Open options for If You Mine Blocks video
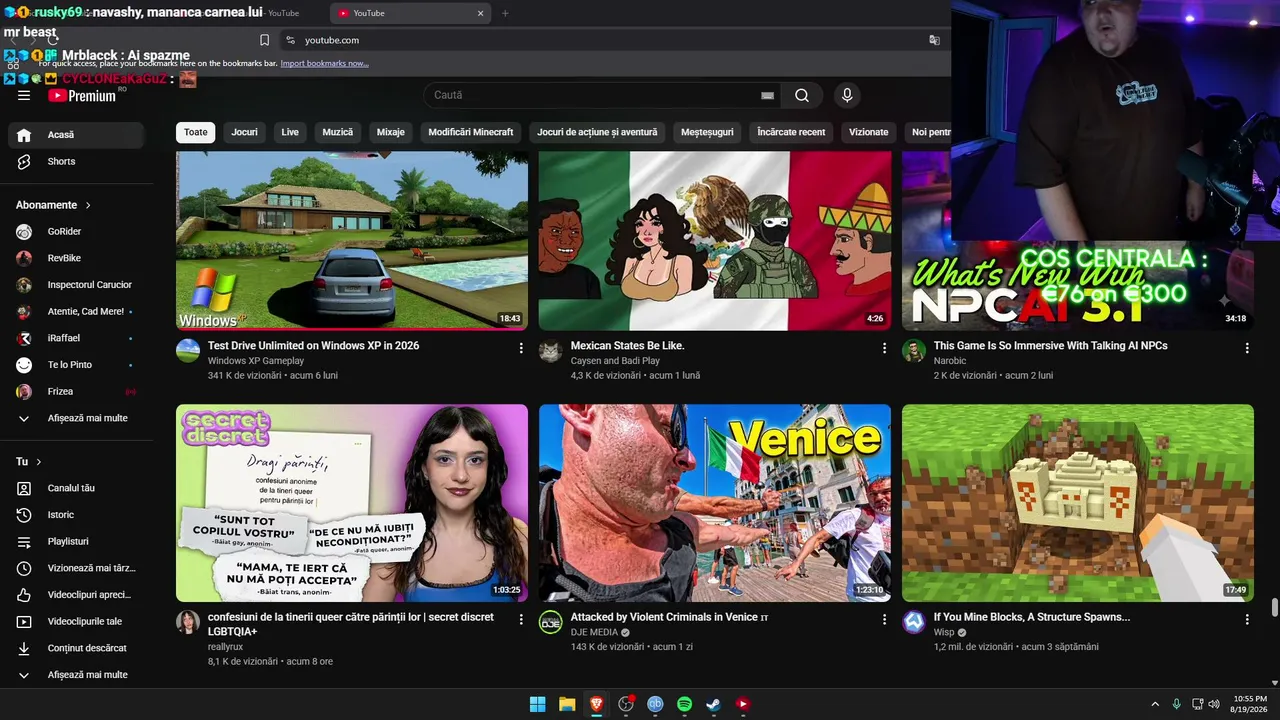 [x=1247, y=620]
